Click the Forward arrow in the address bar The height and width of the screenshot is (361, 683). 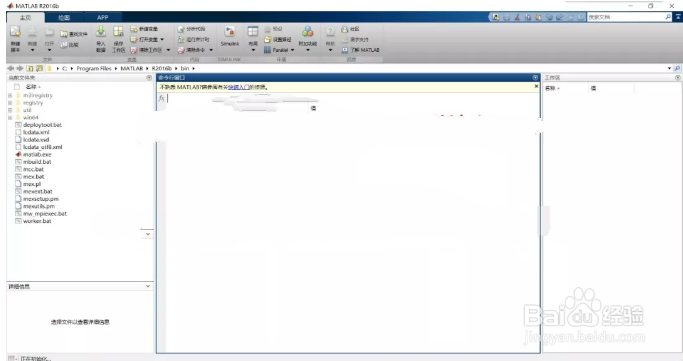click(x=20, y=68)
